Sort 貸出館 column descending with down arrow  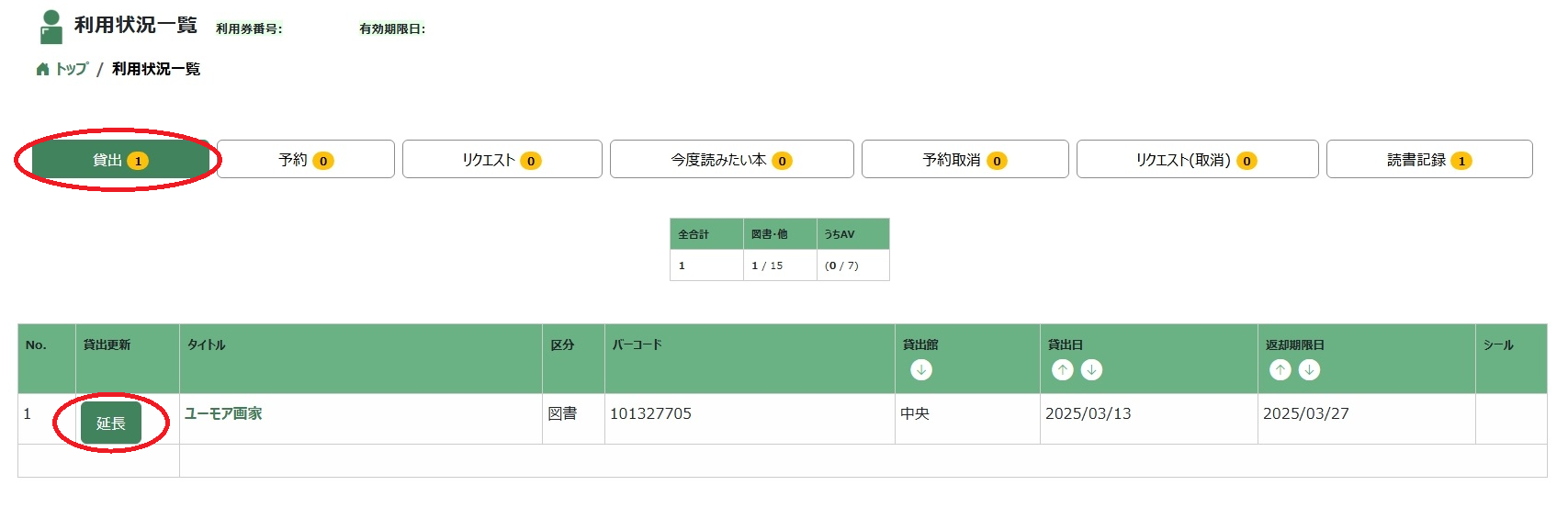(x=921, y=369)
